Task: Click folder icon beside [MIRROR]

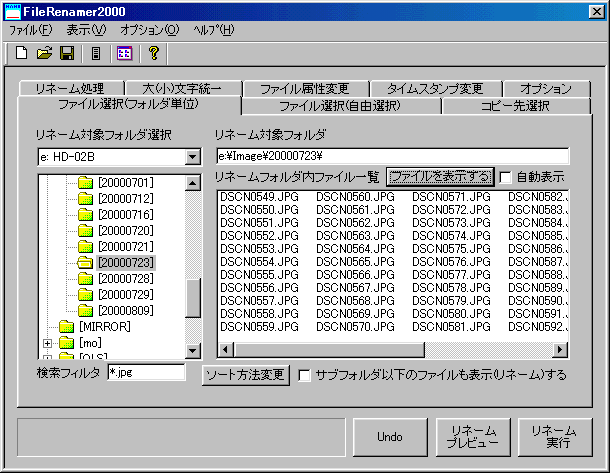Action: point(67,326)
